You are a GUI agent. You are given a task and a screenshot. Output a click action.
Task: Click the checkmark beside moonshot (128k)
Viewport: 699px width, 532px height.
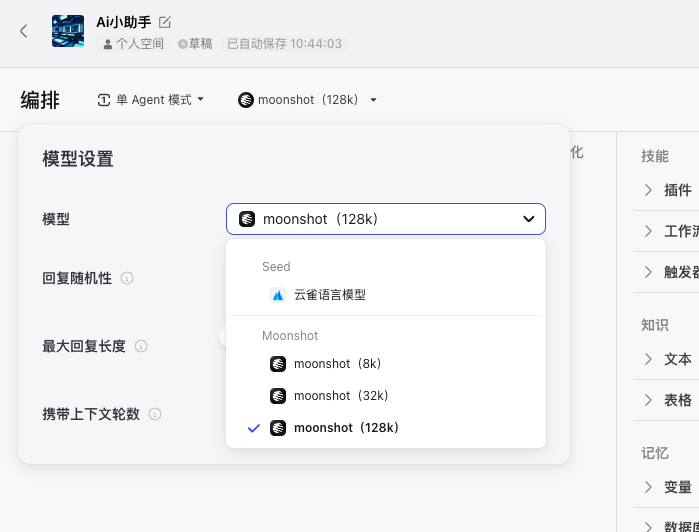click(x=254, y=429)
